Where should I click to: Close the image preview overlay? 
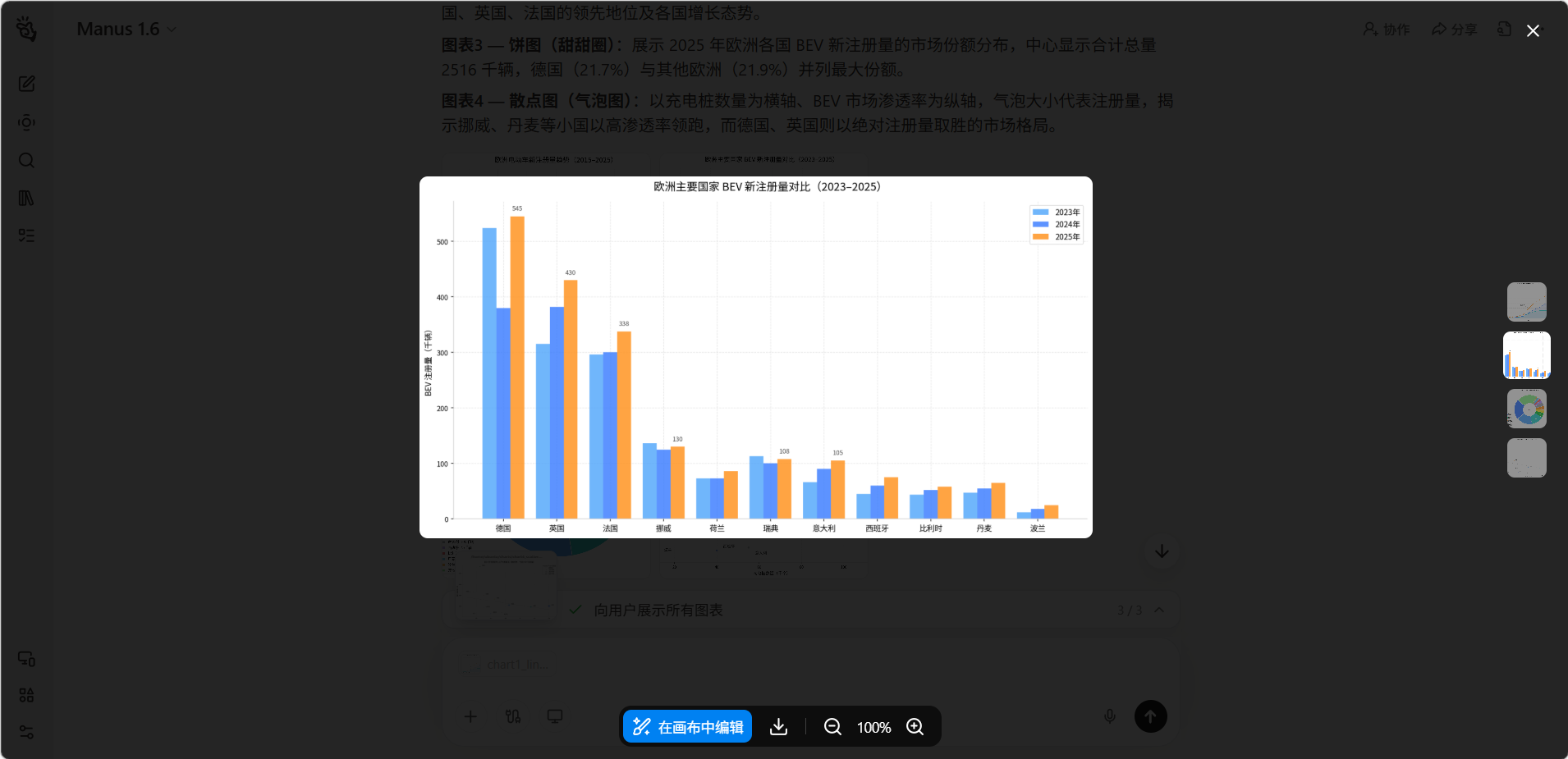(x=1532, y=31)
